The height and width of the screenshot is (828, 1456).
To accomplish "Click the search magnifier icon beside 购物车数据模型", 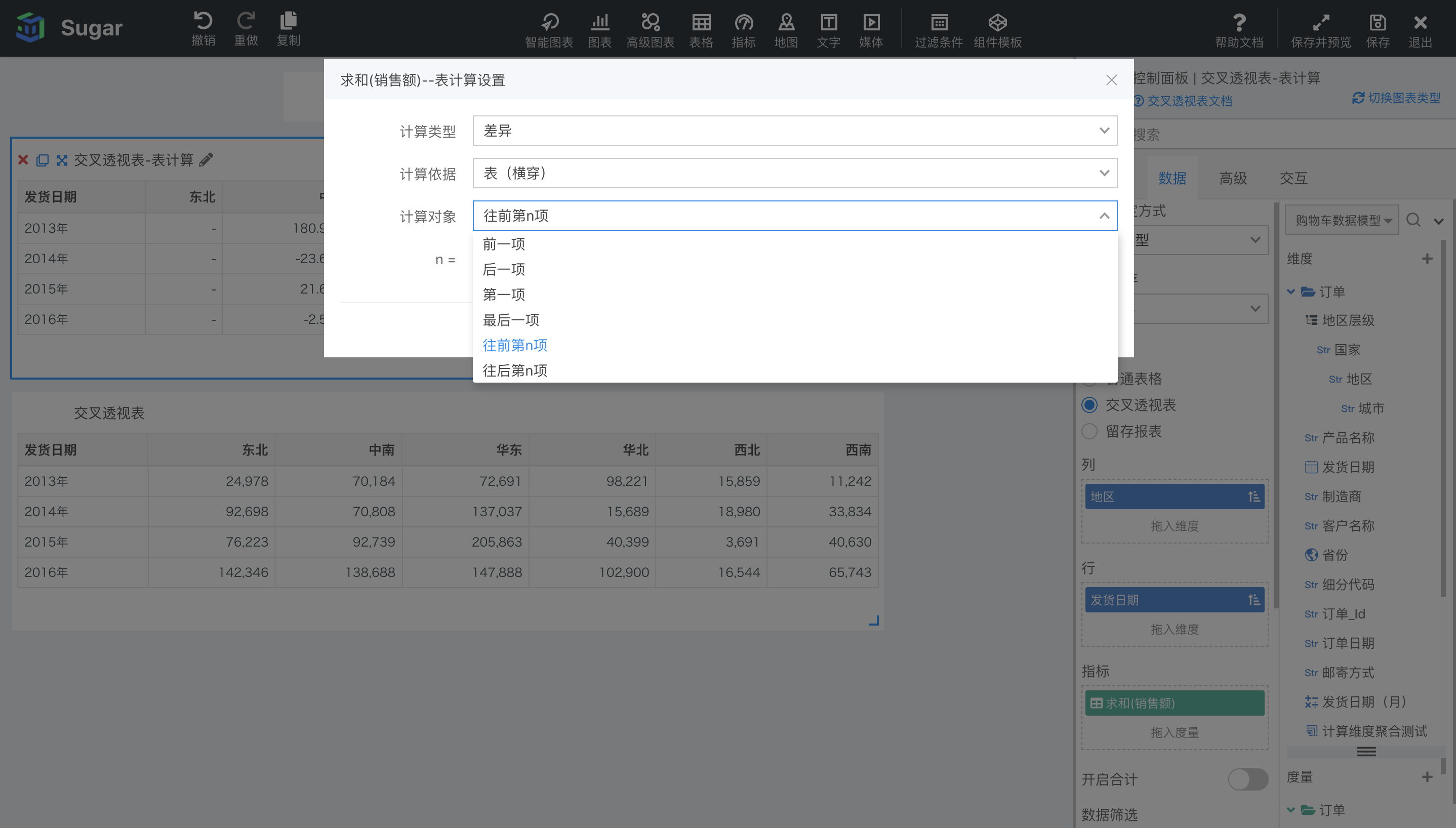I will click(1413, 220).
